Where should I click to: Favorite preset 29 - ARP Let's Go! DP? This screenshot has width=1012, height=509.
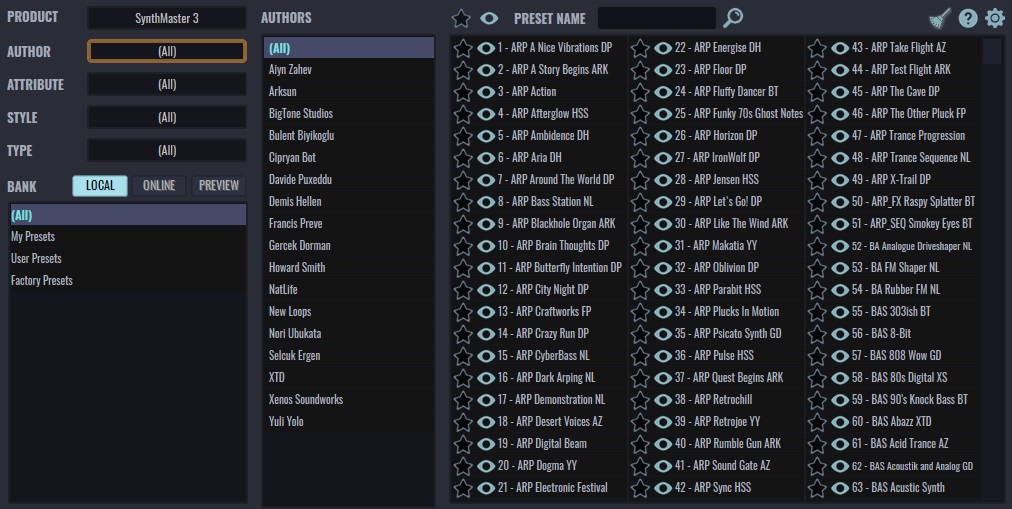pos(640,203)
